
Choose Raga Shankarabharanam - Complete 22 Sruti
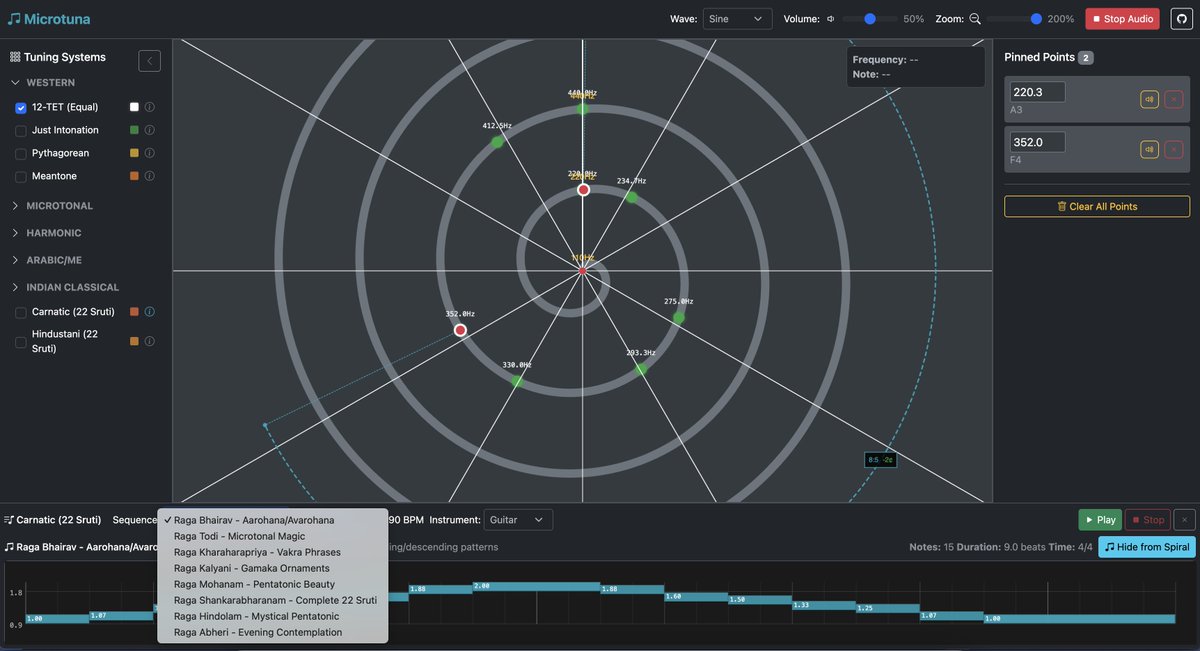pos(272,600)
